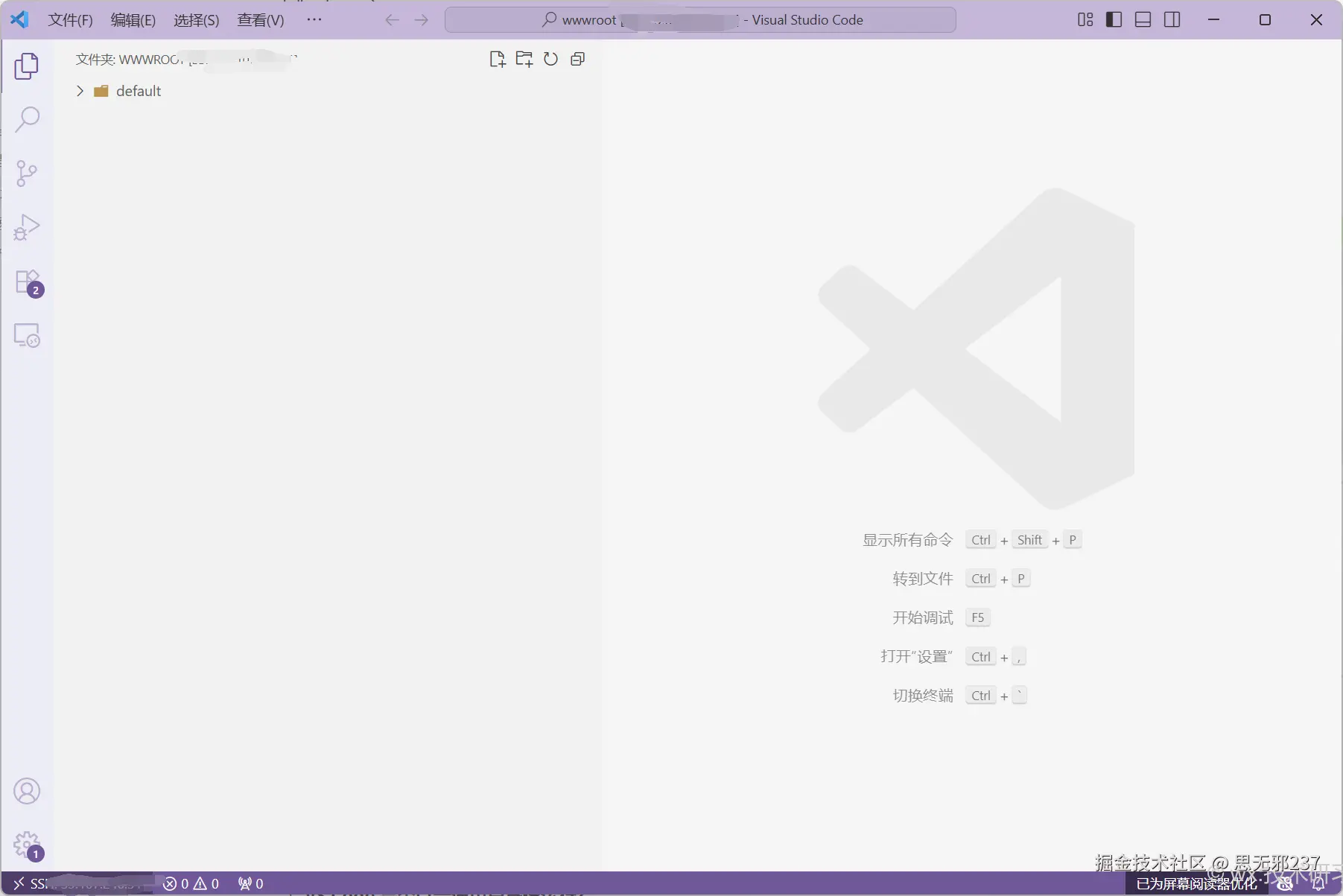This screenshot has height=896, width=1343.
Task: Open the forwarded ports indicator showing 0
Action: point(250,884)
